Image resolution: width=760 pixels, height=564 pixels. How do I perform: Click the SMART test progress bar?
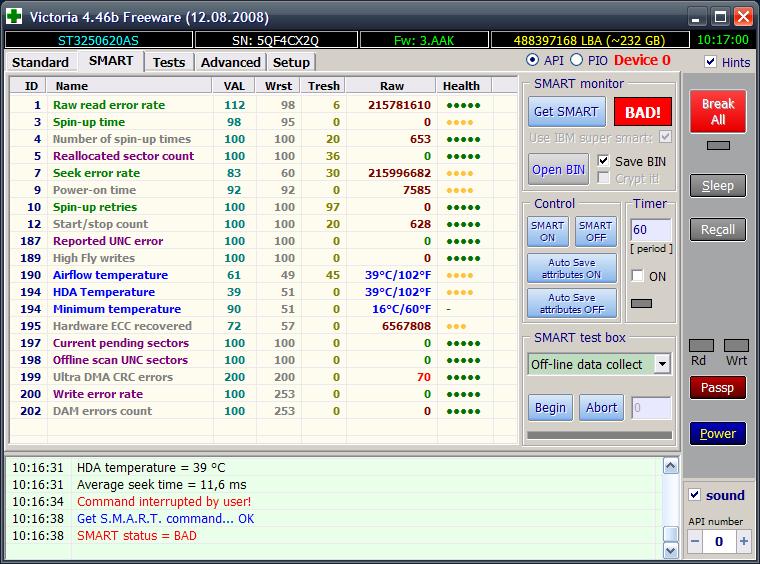600,435
